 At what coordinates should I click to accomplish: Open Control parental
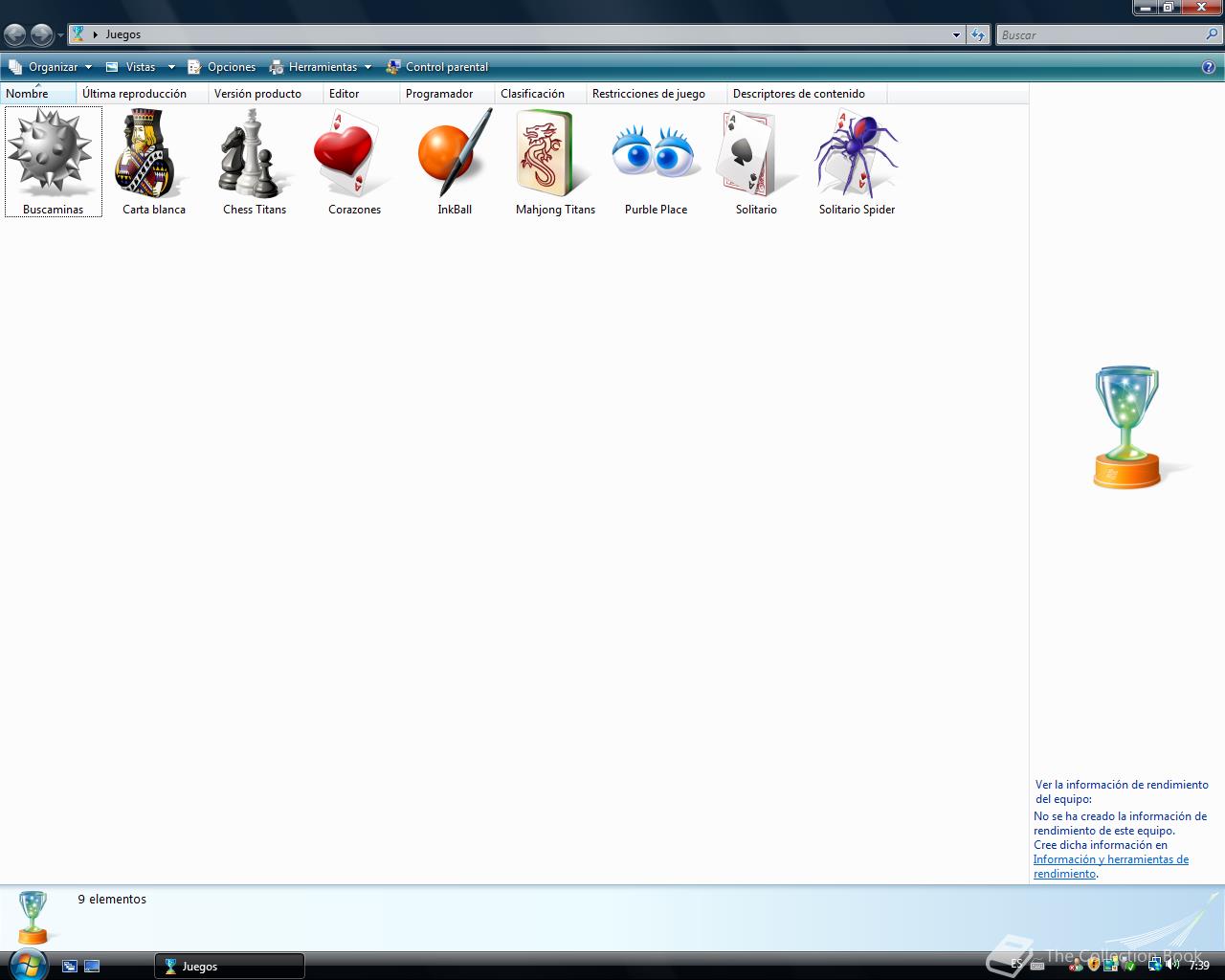pyautogui.click(x=436, y=67)
